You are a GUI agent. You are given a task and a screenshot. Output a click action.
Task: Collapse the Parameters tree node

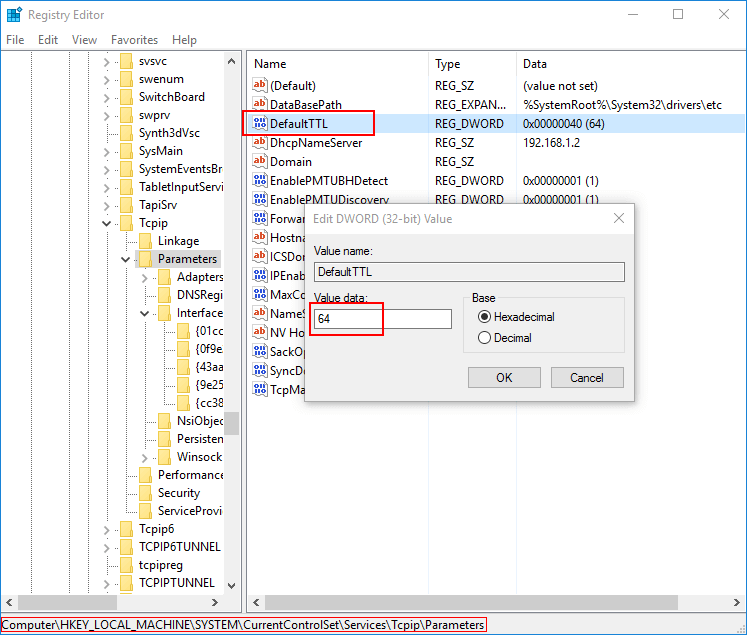coord(126,260)
